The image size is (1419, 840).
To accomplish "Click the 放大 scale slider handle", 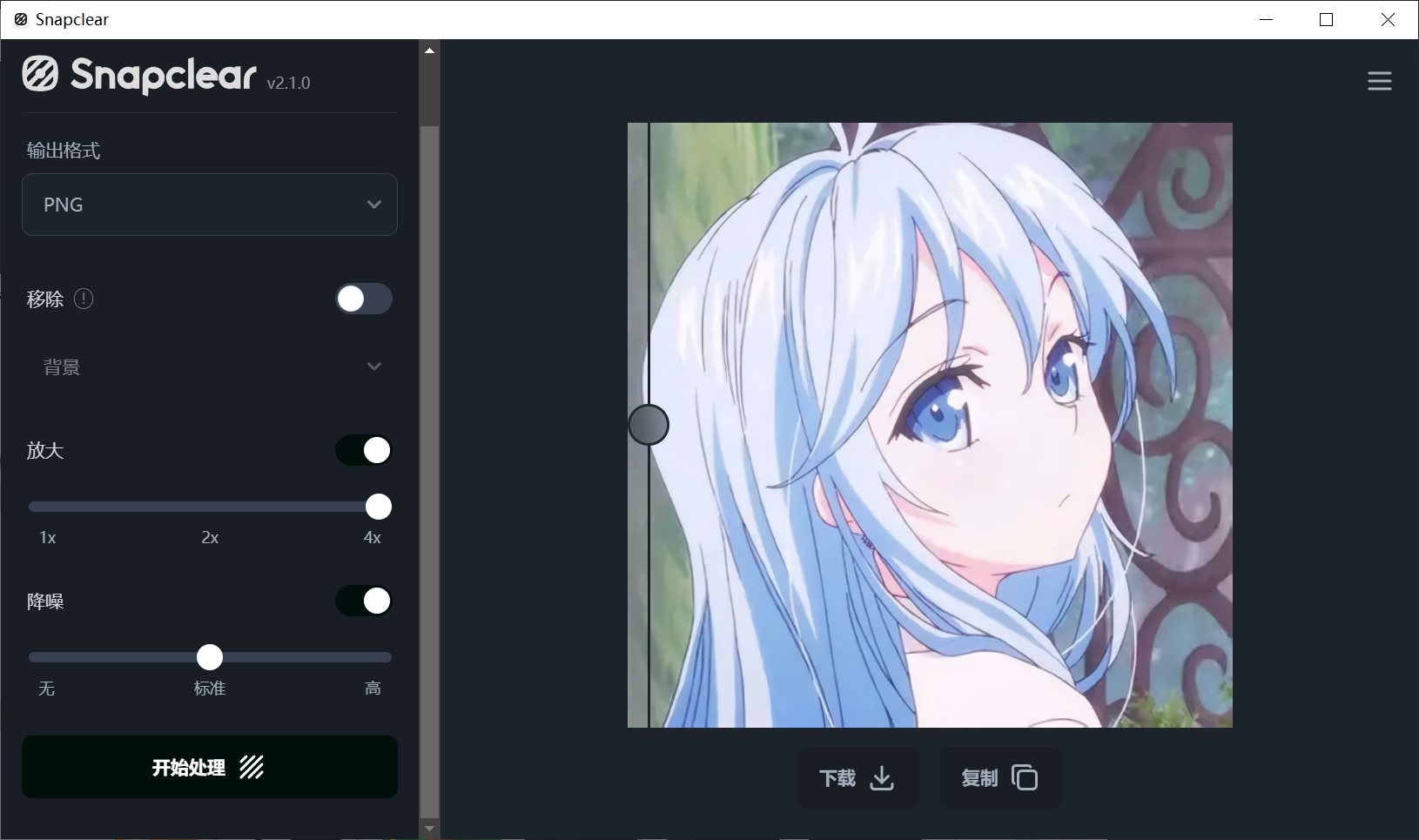I will click(379, 507).
